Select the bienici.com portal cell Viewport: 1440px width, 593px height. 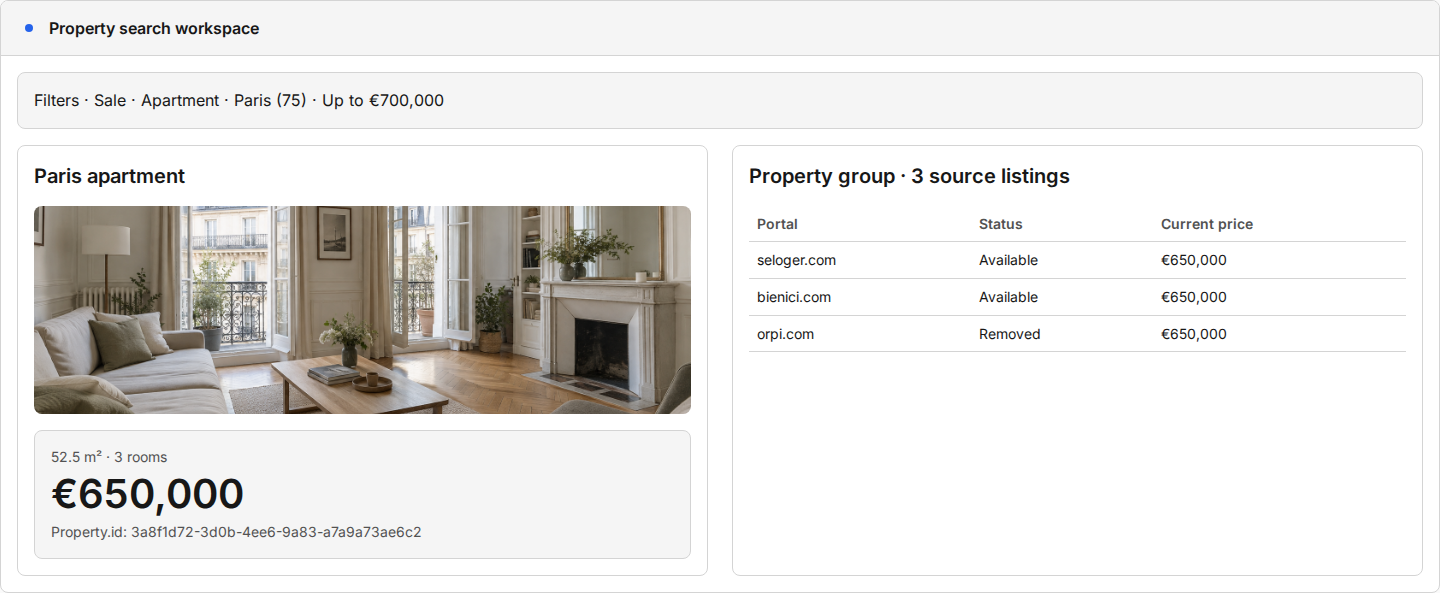pos(794,297)
